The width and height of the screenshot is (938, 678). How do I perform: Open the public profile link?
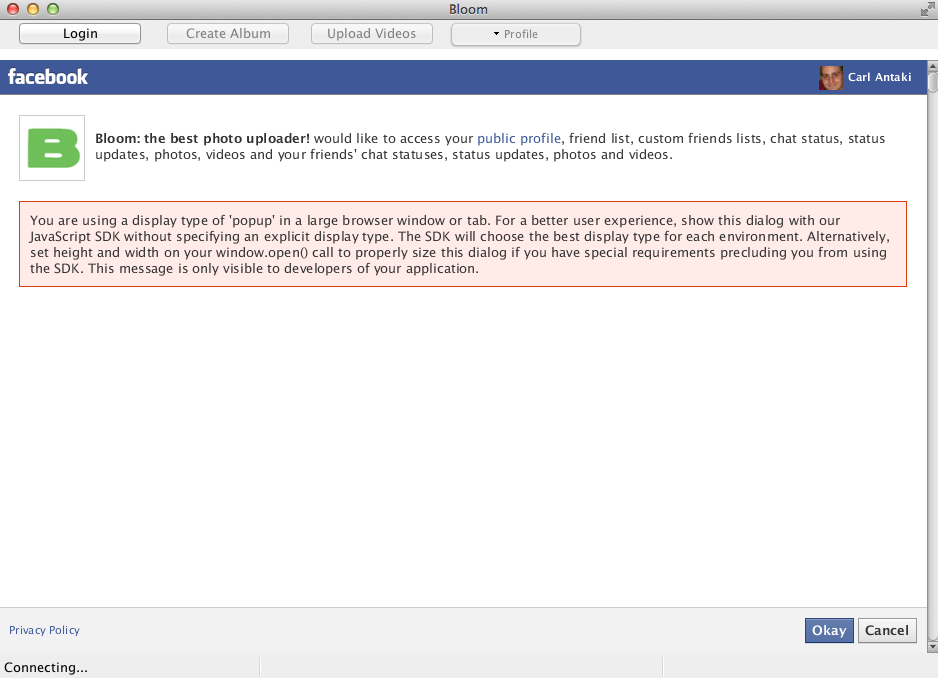coord(519,139)
